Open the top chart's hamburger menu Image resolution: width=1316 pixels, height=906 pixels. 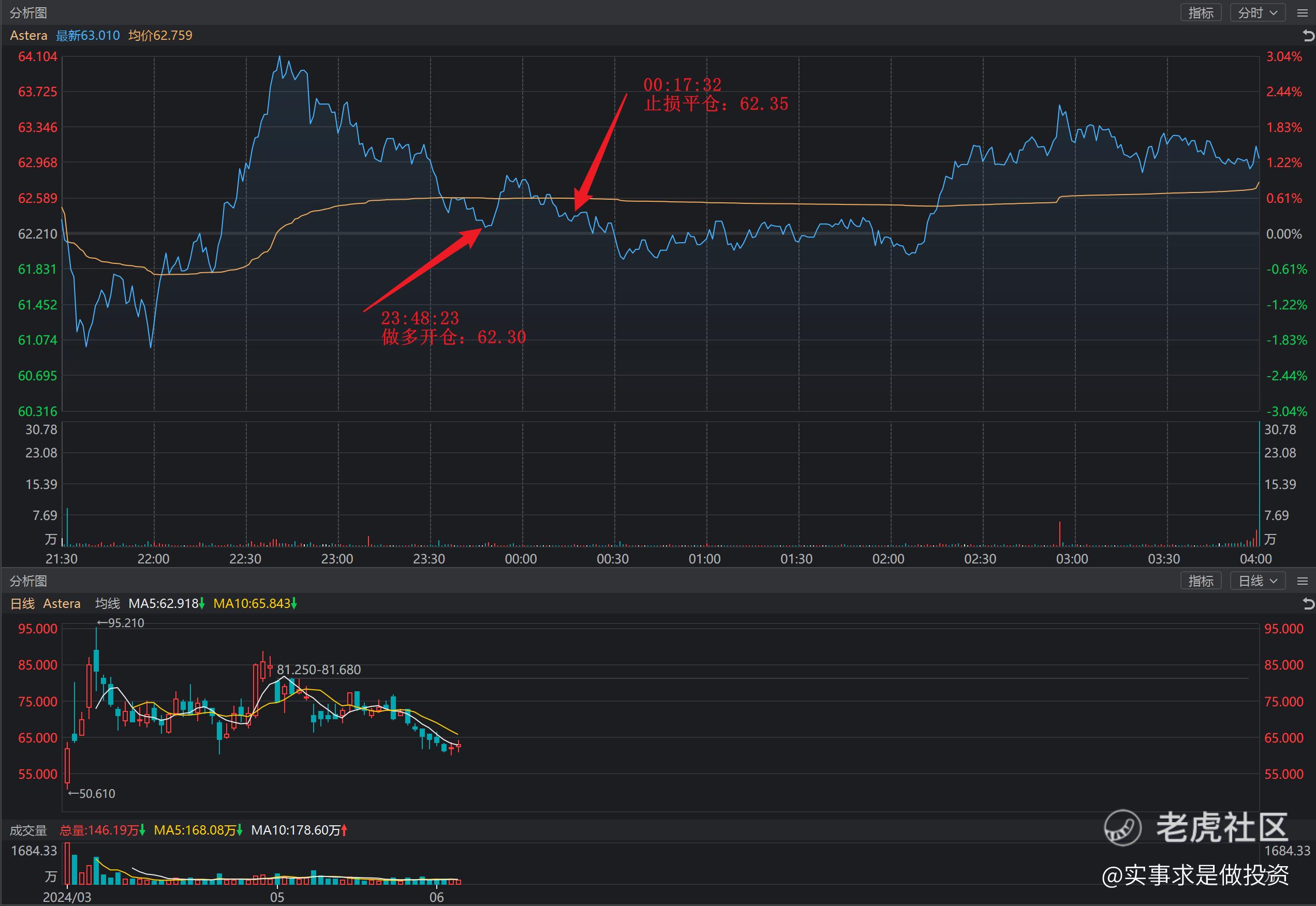pyautogui.click(x=1303, y=13)
